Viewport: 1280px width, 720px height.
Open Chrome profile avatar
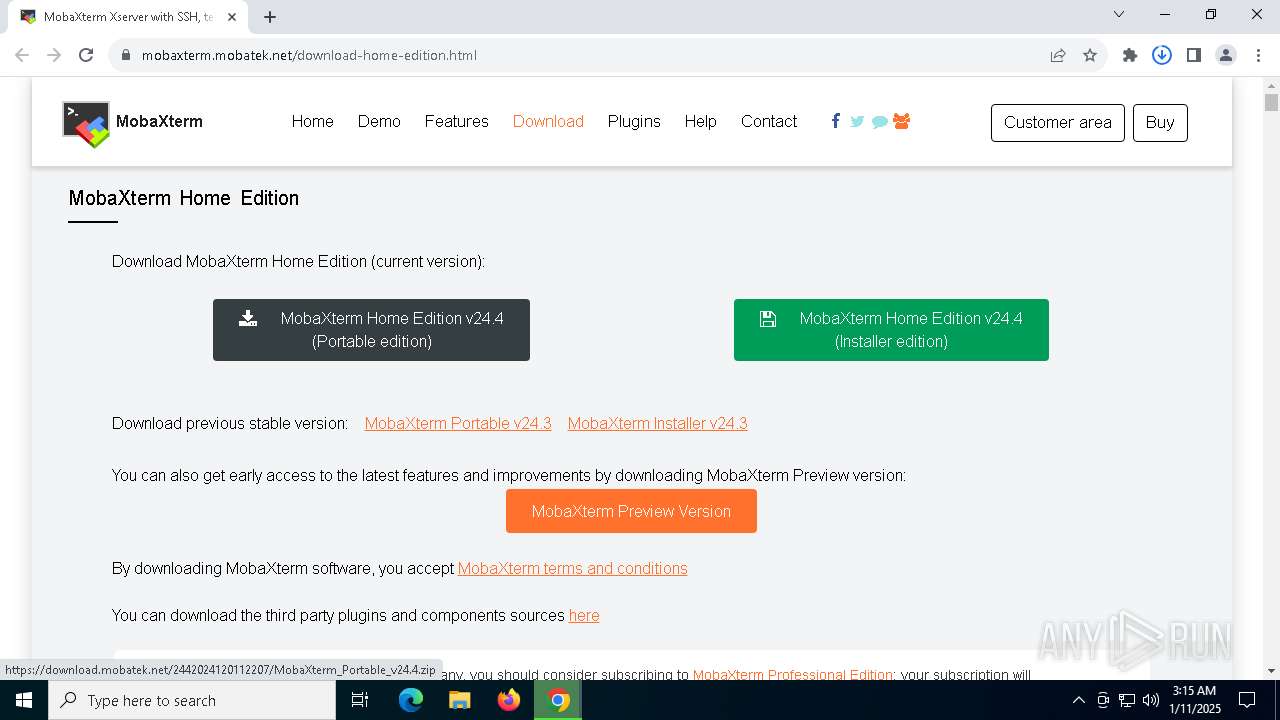(1226, 55)
